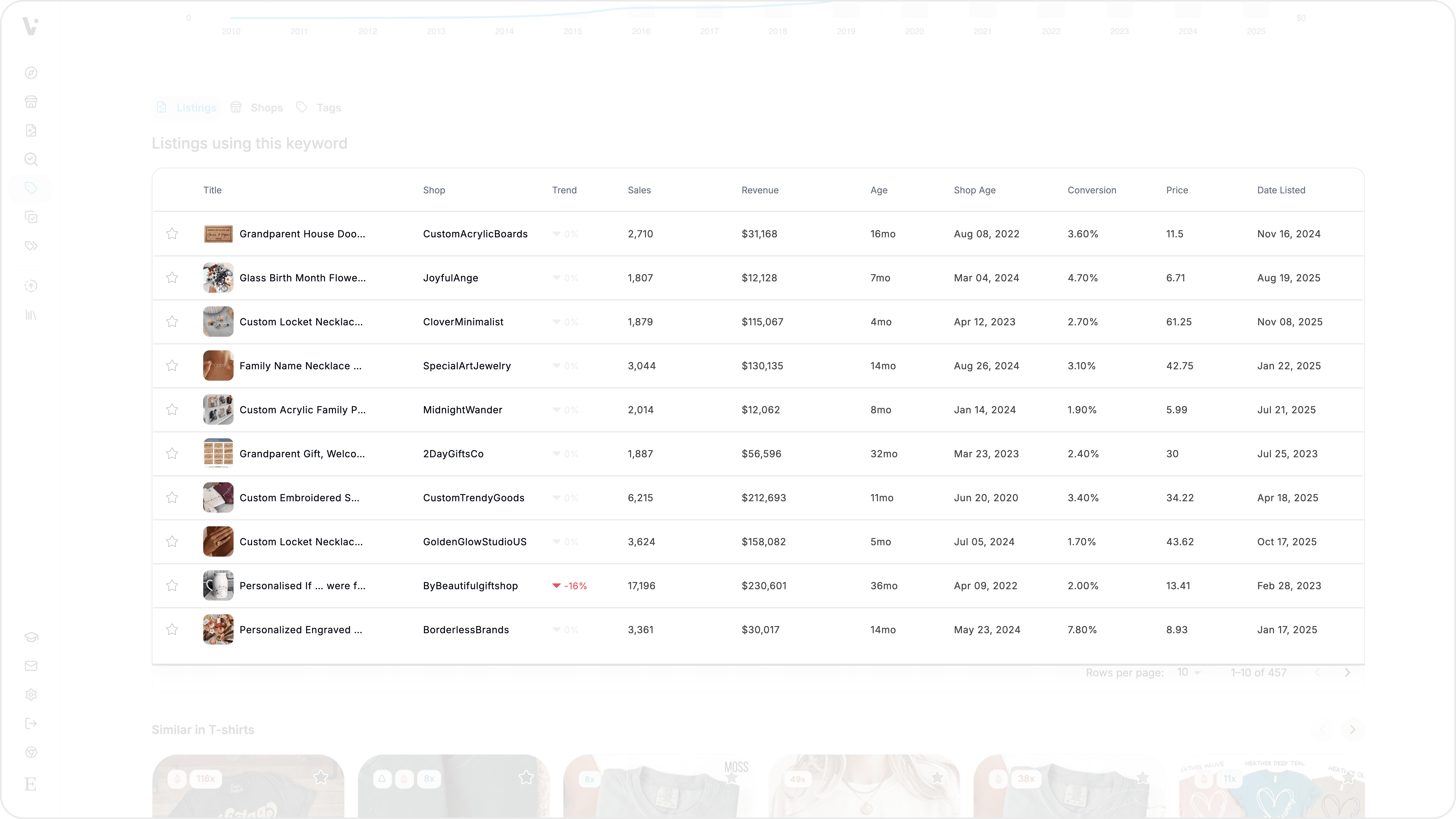1456x819 pixels.
Task: Click the logout icon at sidebar bottom
Action: click(31, 723)
